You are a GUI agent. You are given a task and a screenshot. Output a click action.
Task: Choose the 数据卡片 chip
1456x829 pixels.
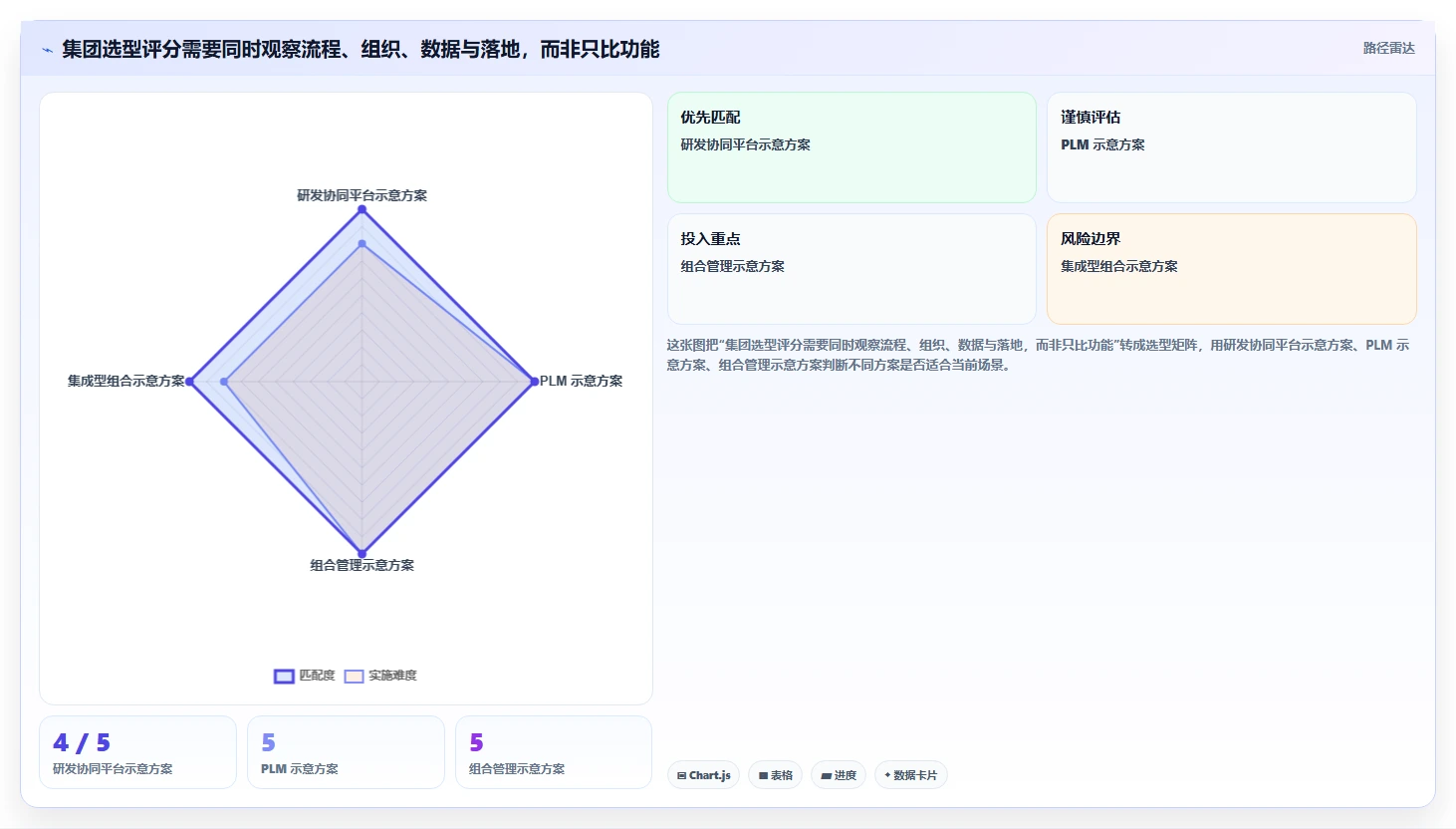pos(910,775)
